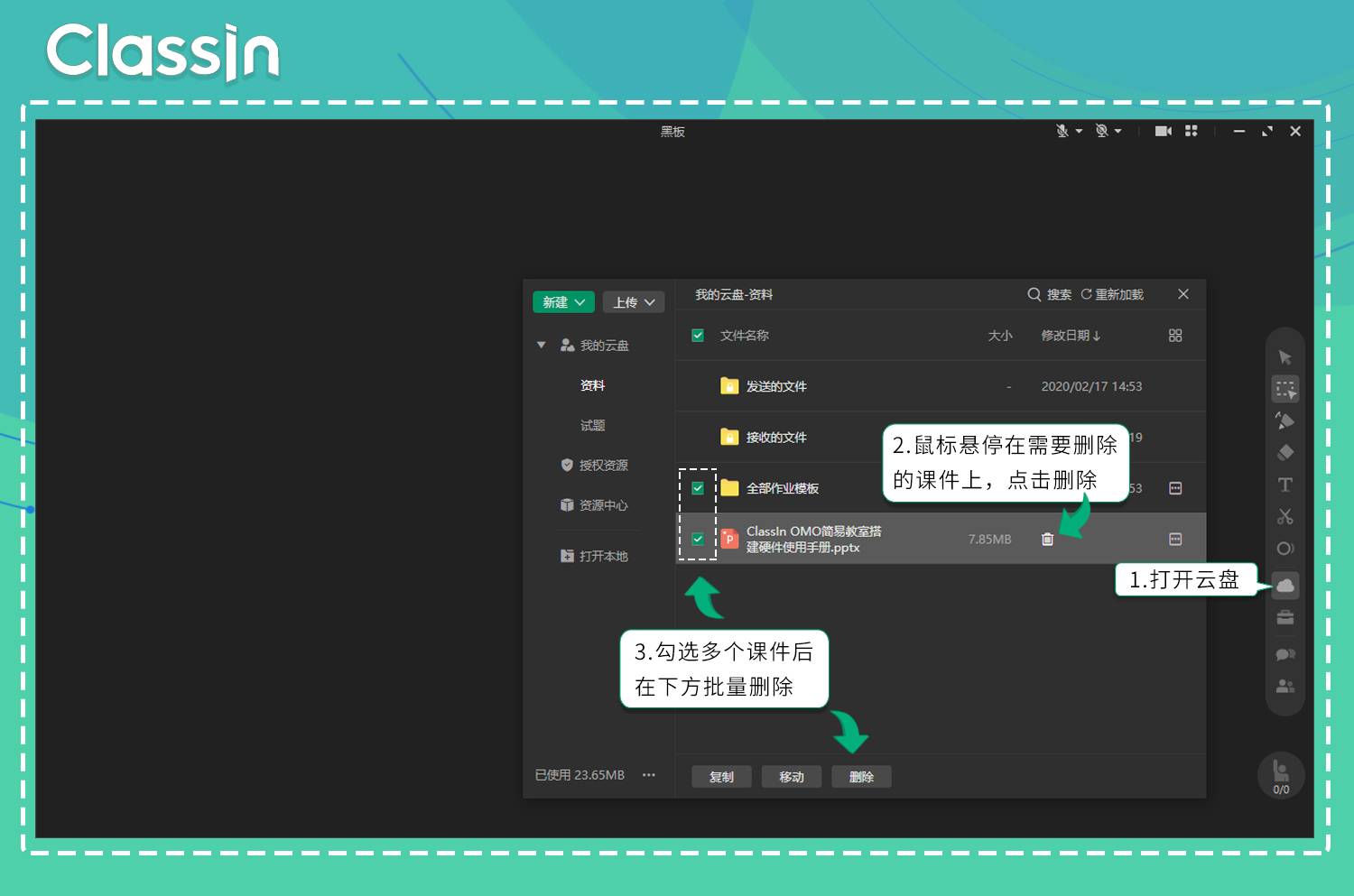1354x896 pixels.
Task: Open the 资料 section
Action: click(593, 385)
